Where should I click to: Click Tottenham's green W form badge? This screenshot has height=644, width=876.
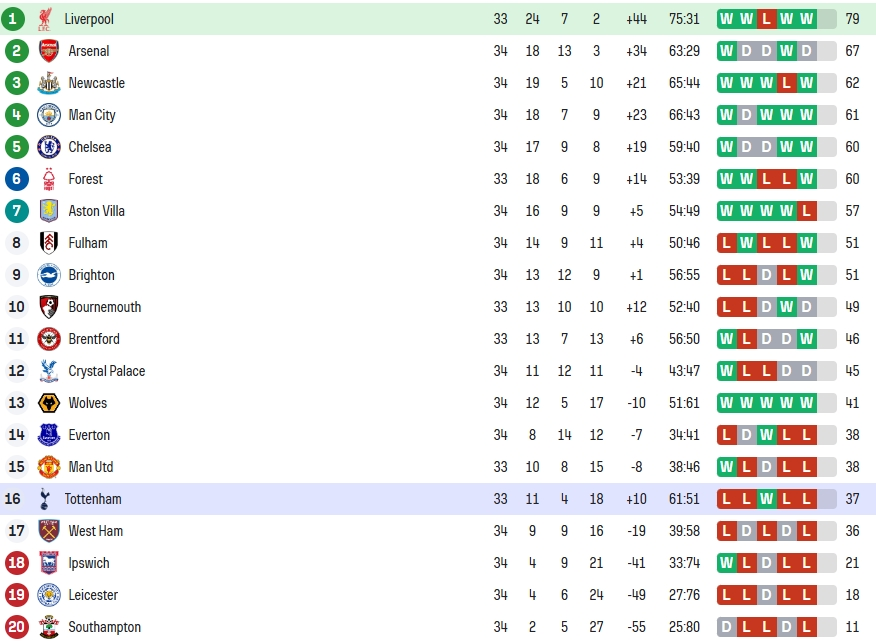(766, 499)
